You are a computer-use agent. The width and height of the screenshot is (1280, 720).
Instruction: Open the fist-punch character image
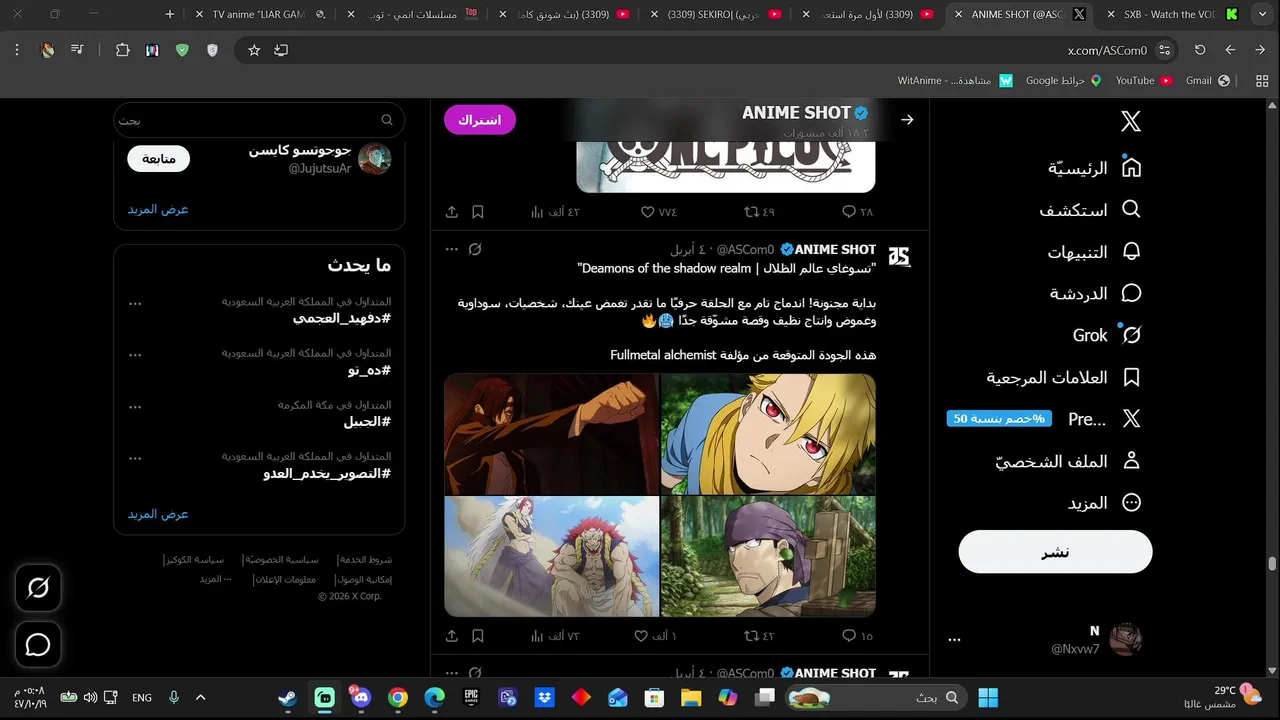point(552,434)
